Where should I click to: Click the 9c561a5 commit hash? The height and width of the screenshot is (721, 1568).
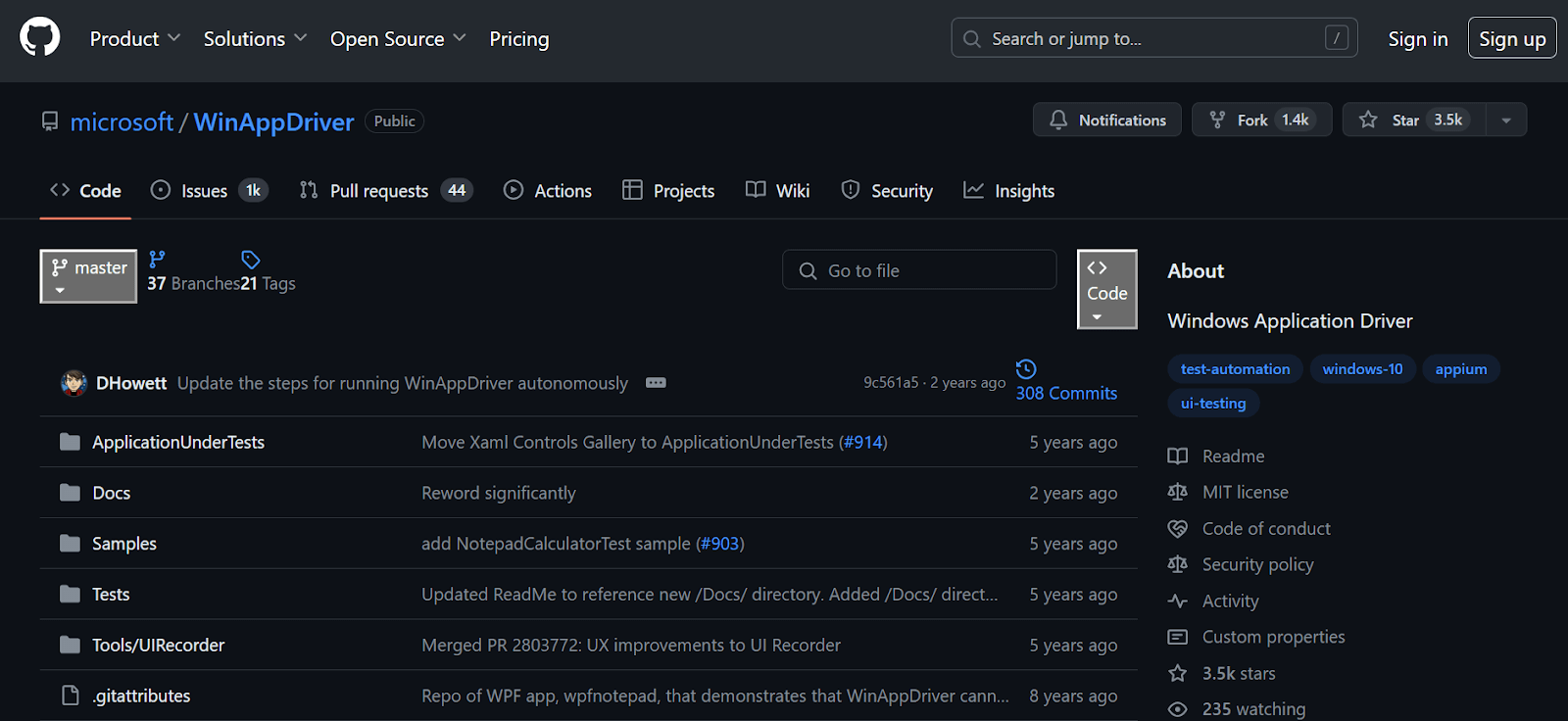point(891,383)
